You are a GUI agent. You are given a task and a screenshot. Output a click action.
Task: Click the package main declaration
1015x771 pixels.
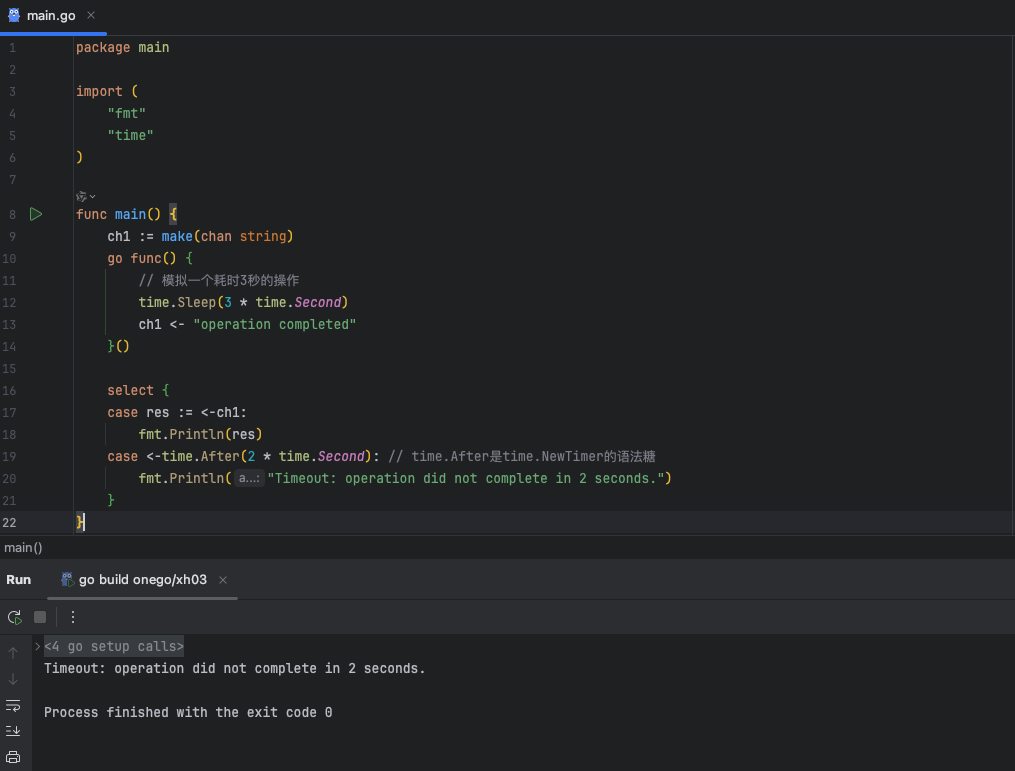(x=122, y=47)
